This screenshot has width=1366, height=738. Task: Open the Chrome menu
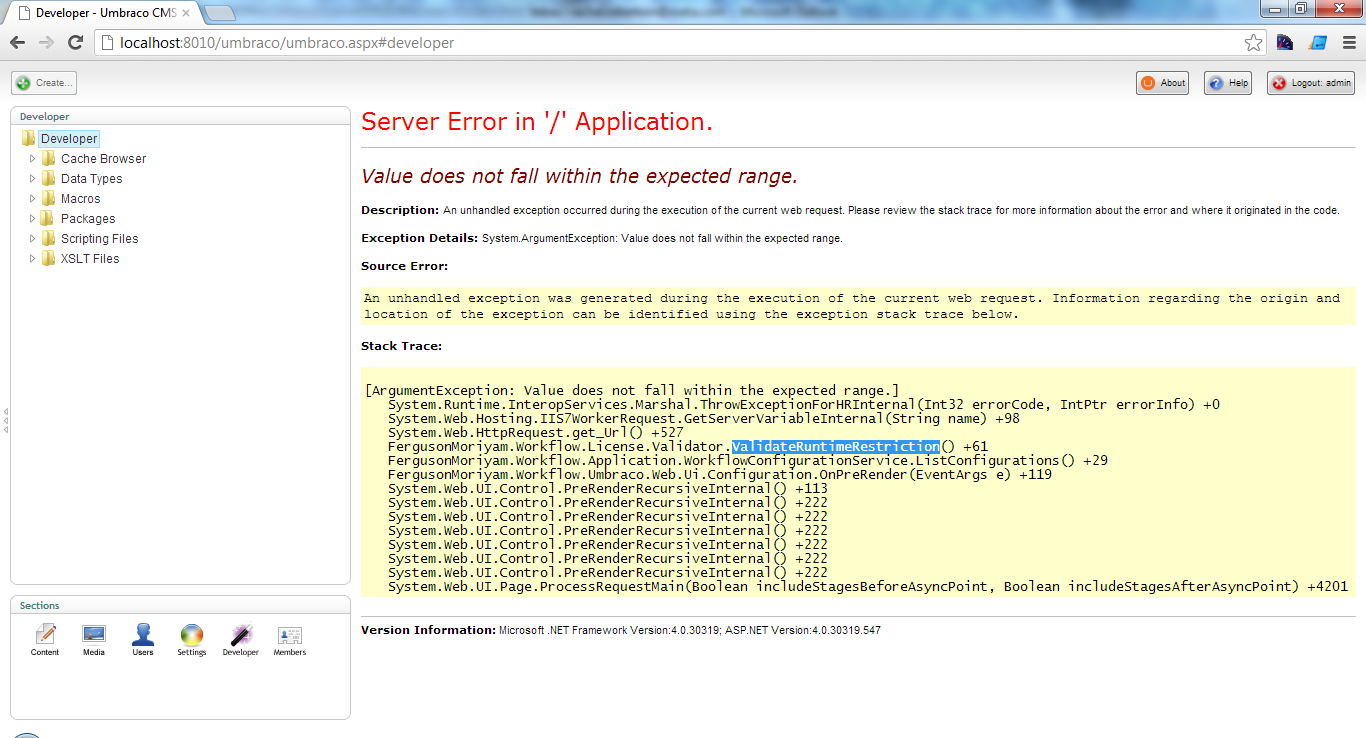tap(1348, 43)
